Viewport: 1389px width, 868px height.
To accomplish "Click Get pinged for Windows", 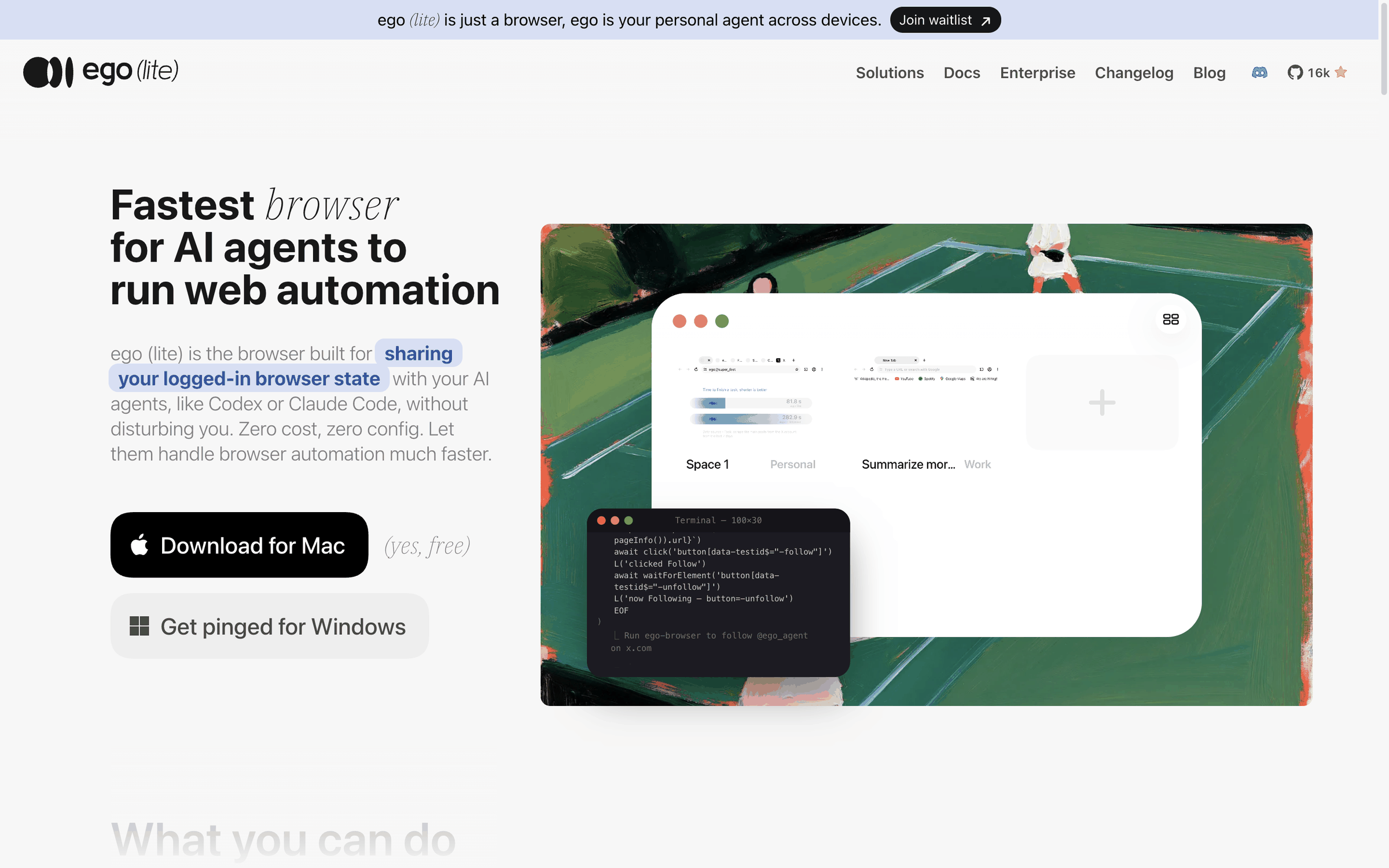I will click(269, 626).
